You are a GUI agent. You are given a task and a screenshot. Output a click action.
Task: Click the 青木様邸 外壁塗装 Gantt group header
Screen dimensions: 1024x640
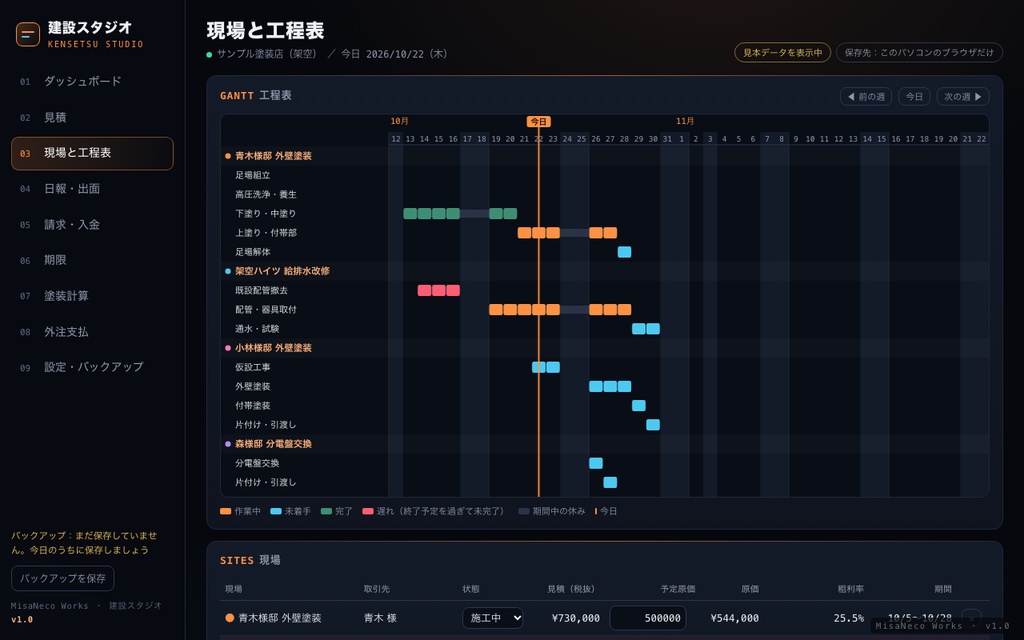[274, 156]
